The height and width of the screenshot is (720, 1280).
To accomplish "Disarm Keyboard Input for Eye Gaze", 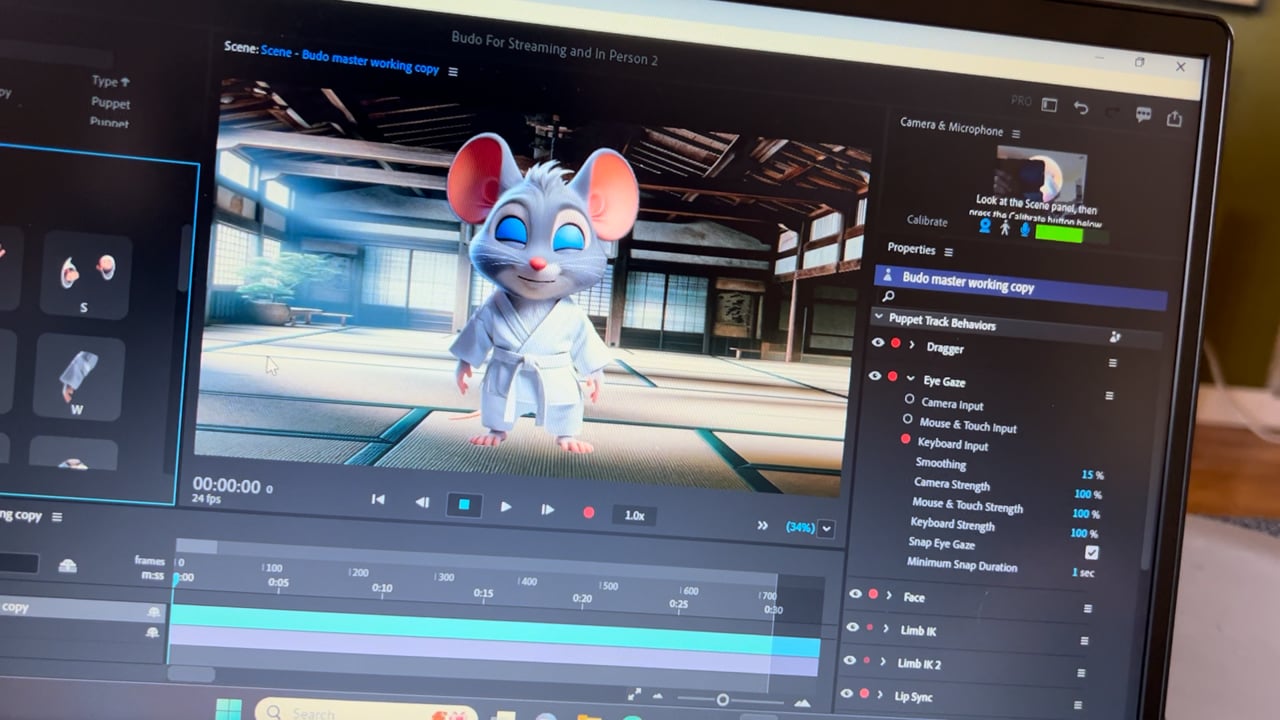I will point(906,440).
